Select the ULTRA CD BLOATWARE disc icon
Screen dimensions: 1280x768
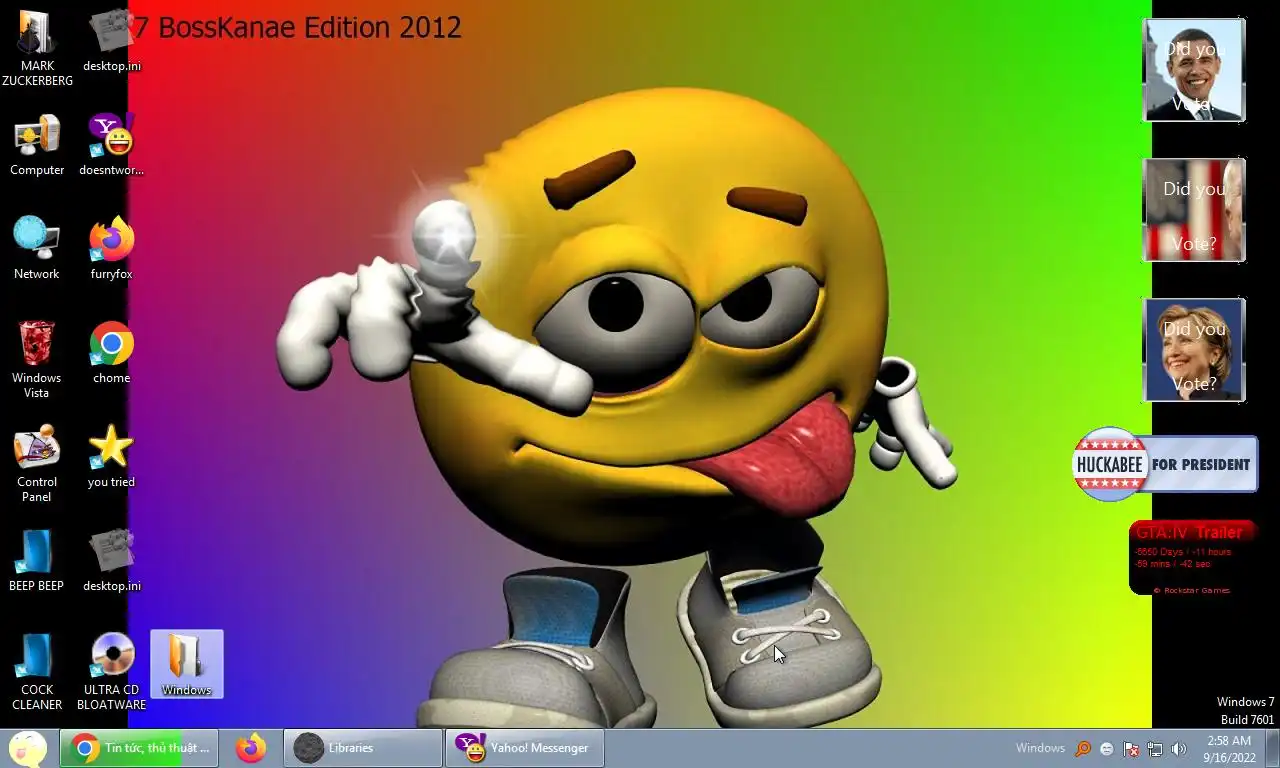pos(112,672)
